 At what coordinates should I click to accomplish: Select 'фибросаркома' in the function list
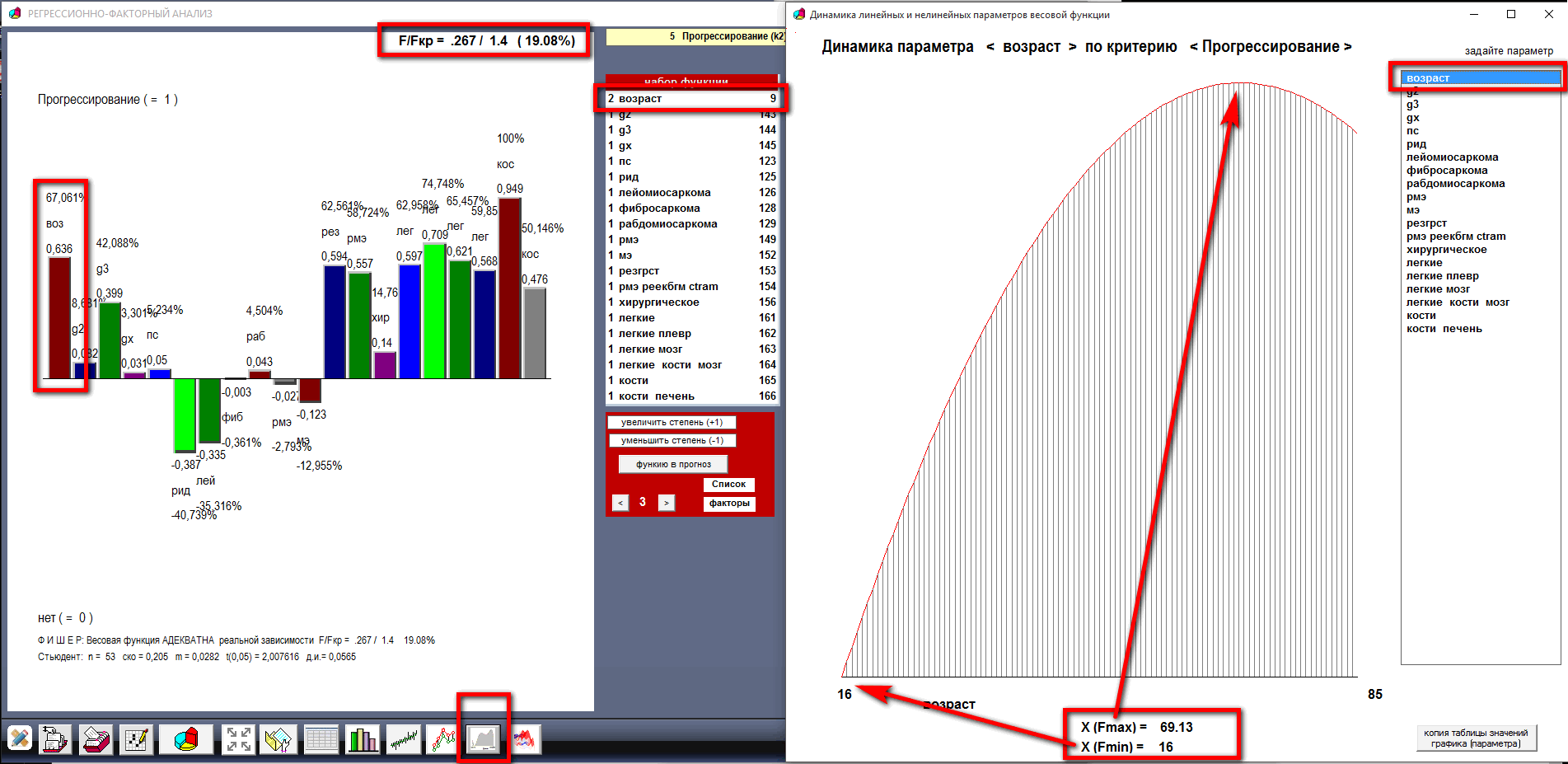point(659,209)
